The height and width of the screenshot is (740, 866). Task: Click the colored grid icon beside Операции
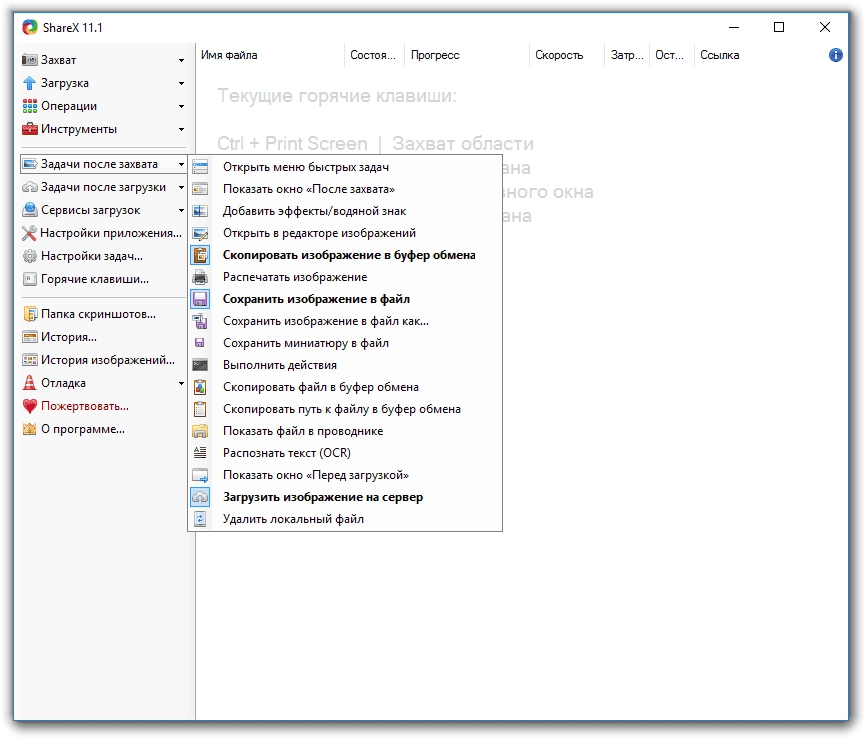29,106
